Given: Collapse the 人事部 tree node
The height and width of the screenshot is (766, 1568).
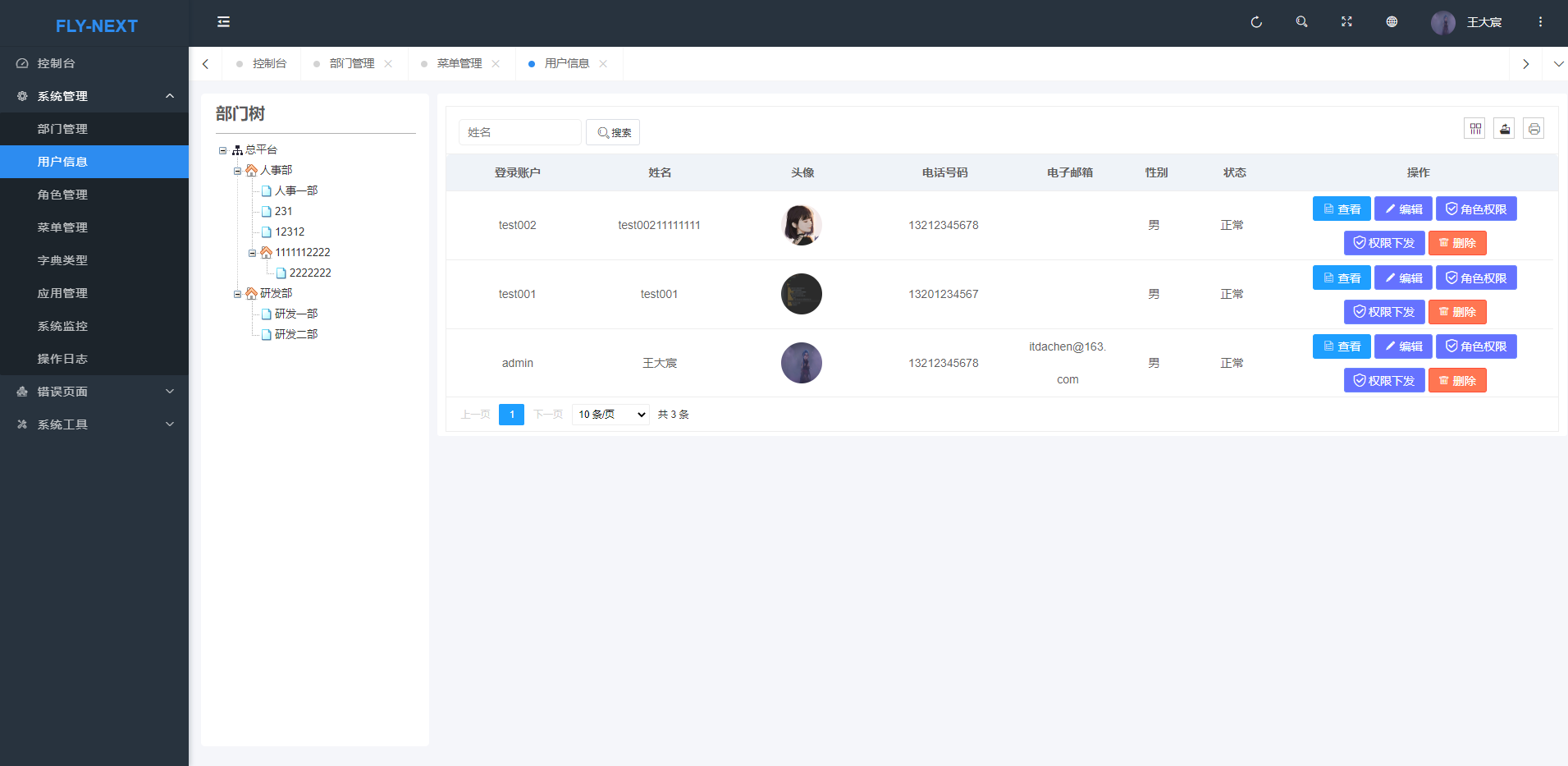Looking at the screenshot, I should (237, 171).
